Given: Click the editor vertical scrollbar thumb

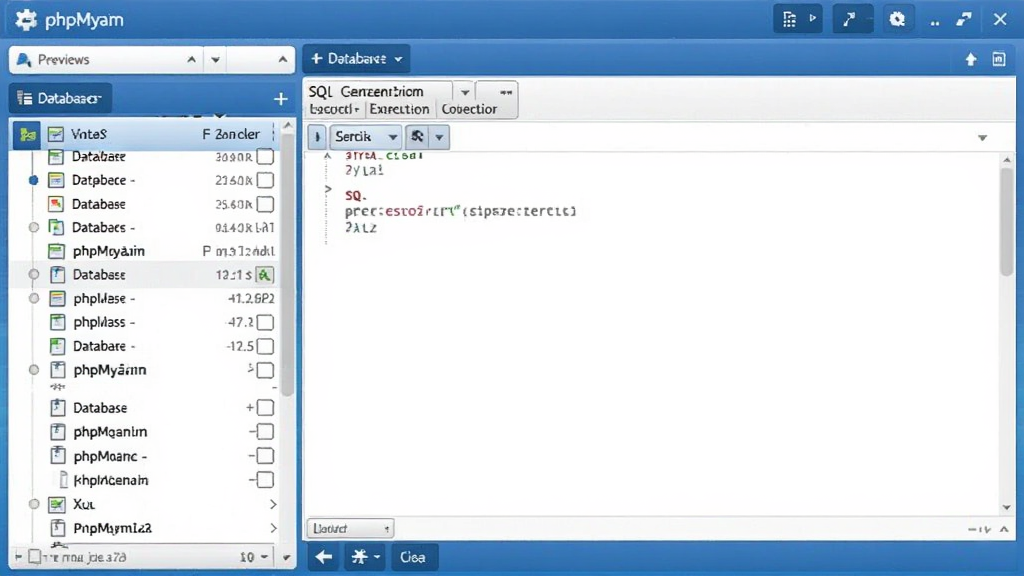Looking at the screenshot, I should (1006, 221).
